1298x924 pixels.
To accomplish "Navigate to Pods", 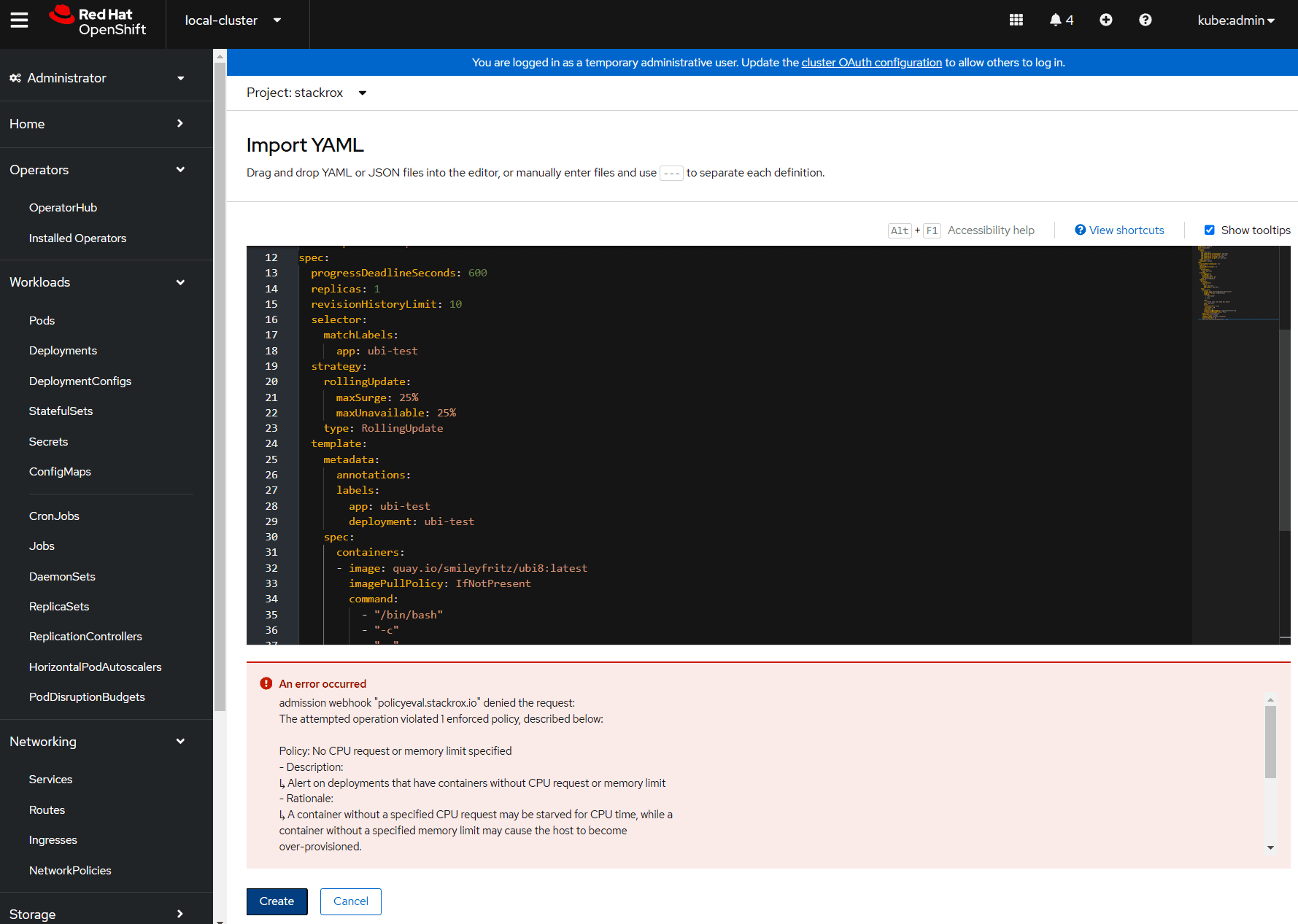I will click(42, 321).
